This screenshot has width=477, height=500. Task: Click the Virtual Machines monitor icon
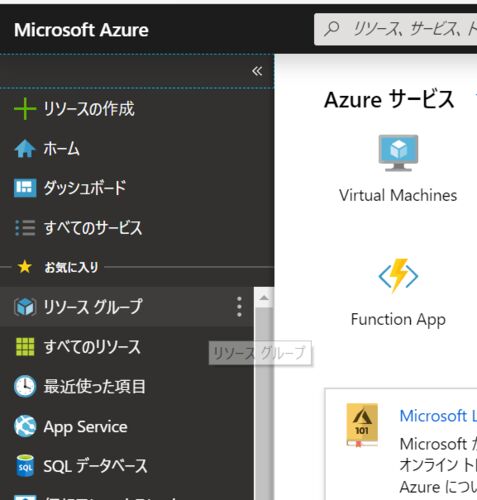[398, 153]
